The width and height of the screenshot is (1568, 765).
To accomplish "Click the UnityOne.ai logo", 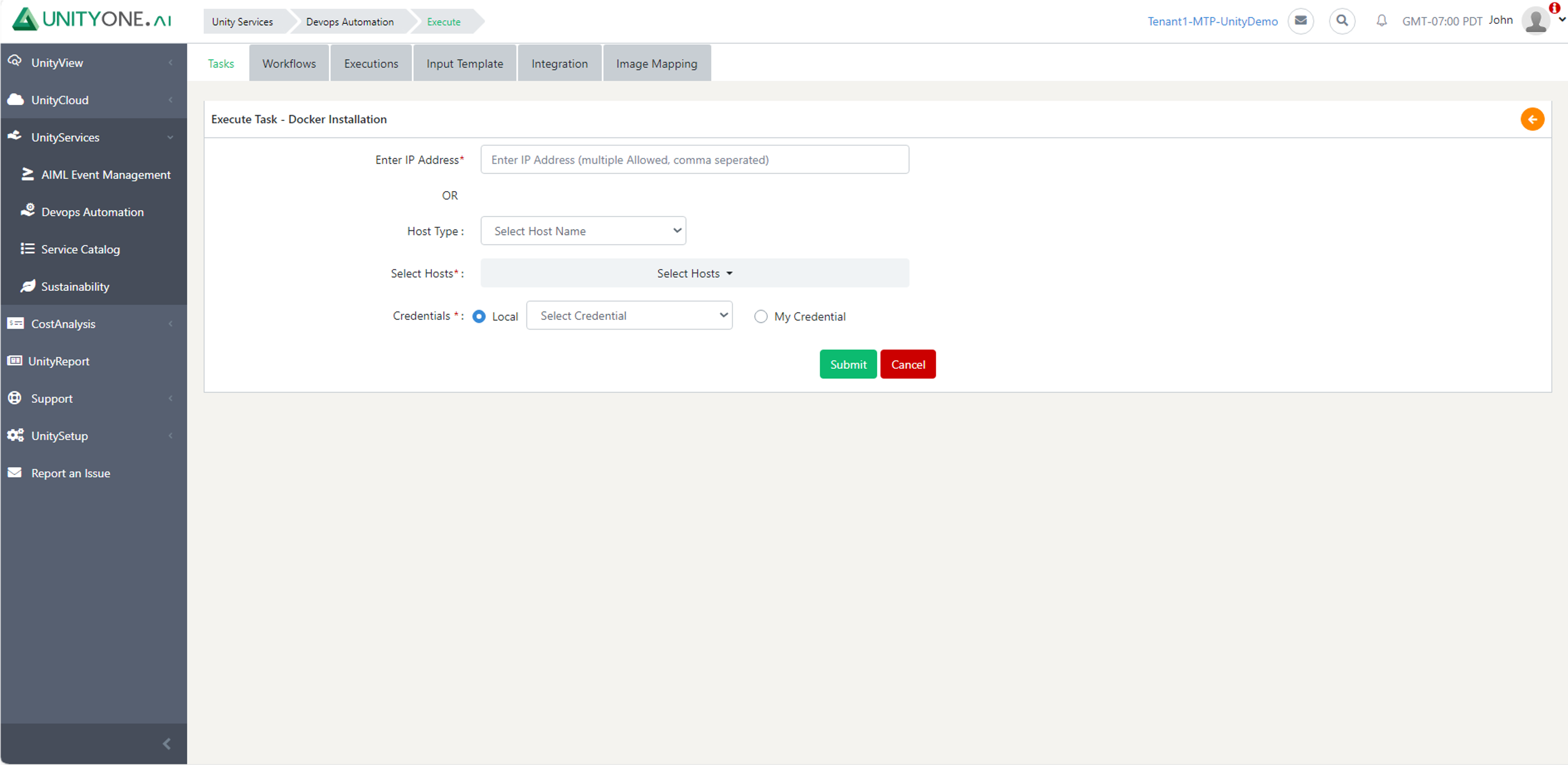I will [x=92, y=20].
